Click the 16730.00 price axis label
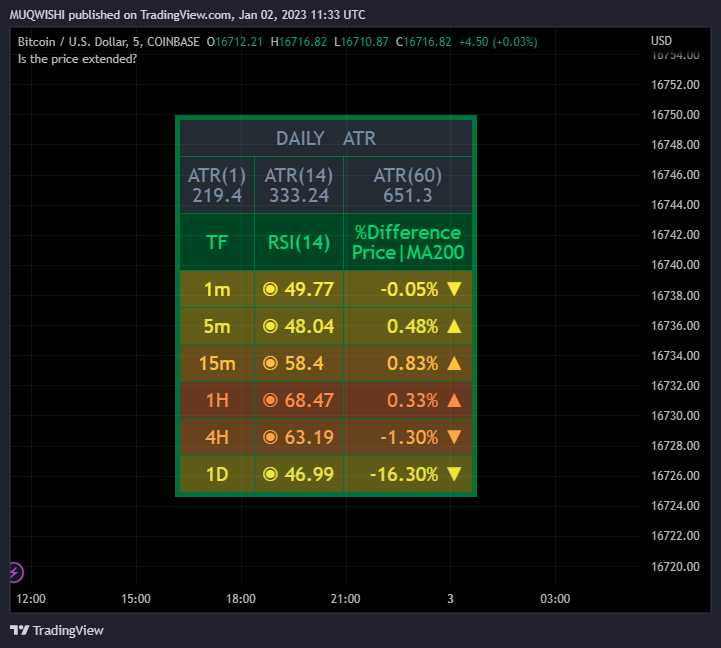The image size is (721, 648). [x=675, y=416]
